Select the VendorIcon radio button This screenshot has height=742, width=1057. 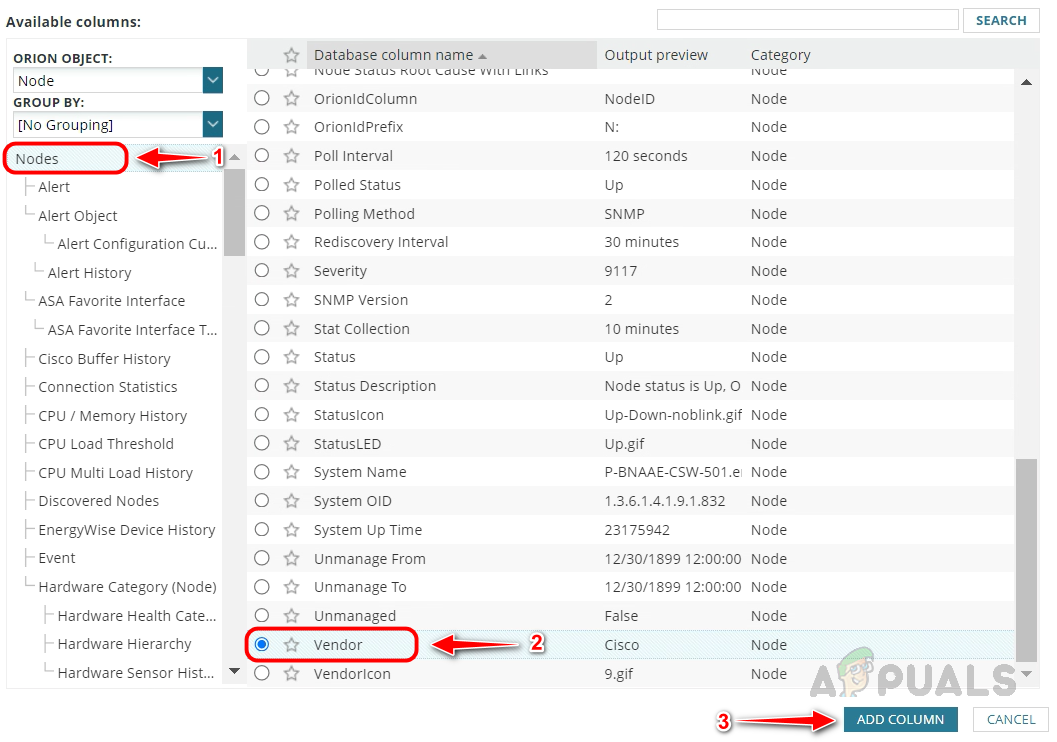tap(262, 674)
